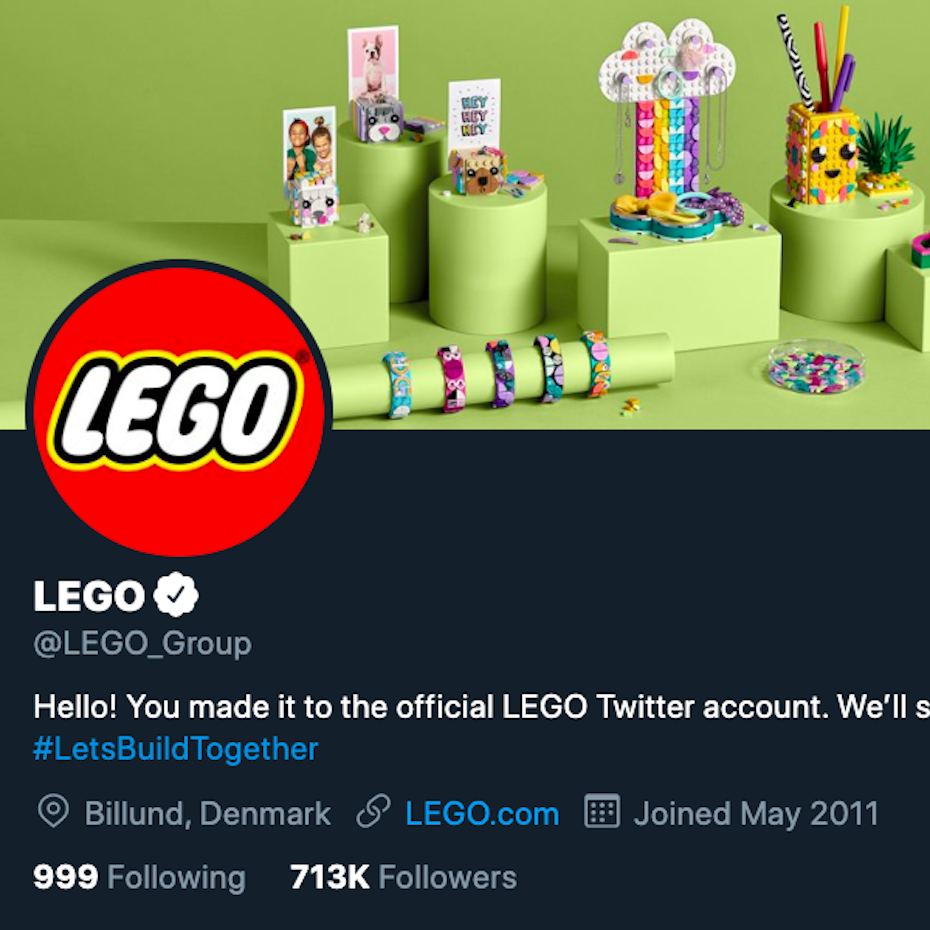Click the @LEGO_Group handle
The height and width of the screenshot is (930, 930).
(x=142, y=643)
